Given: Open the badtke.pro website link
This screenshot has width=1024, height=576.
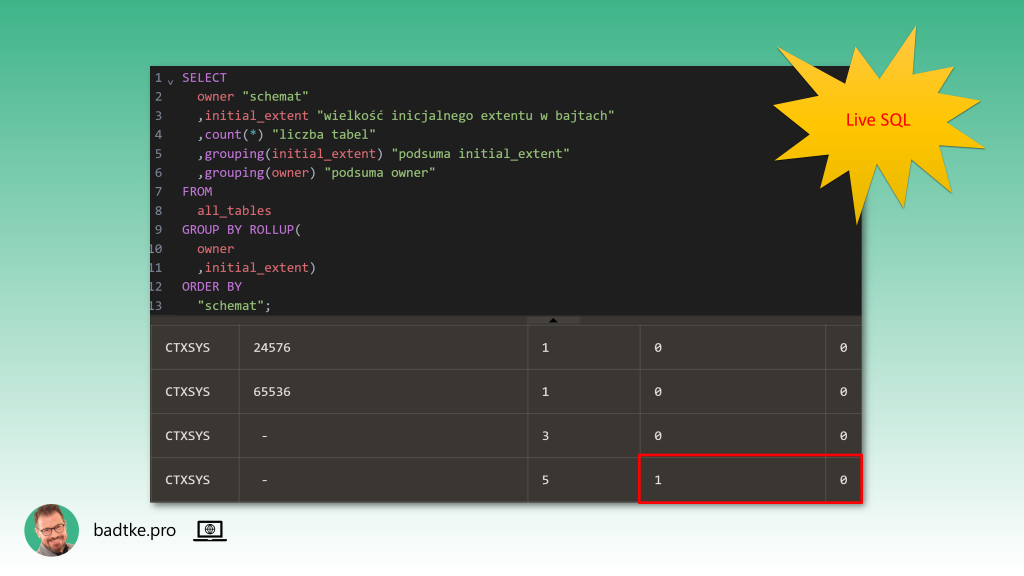Looking at the screenshot, I should coord(134,531).
